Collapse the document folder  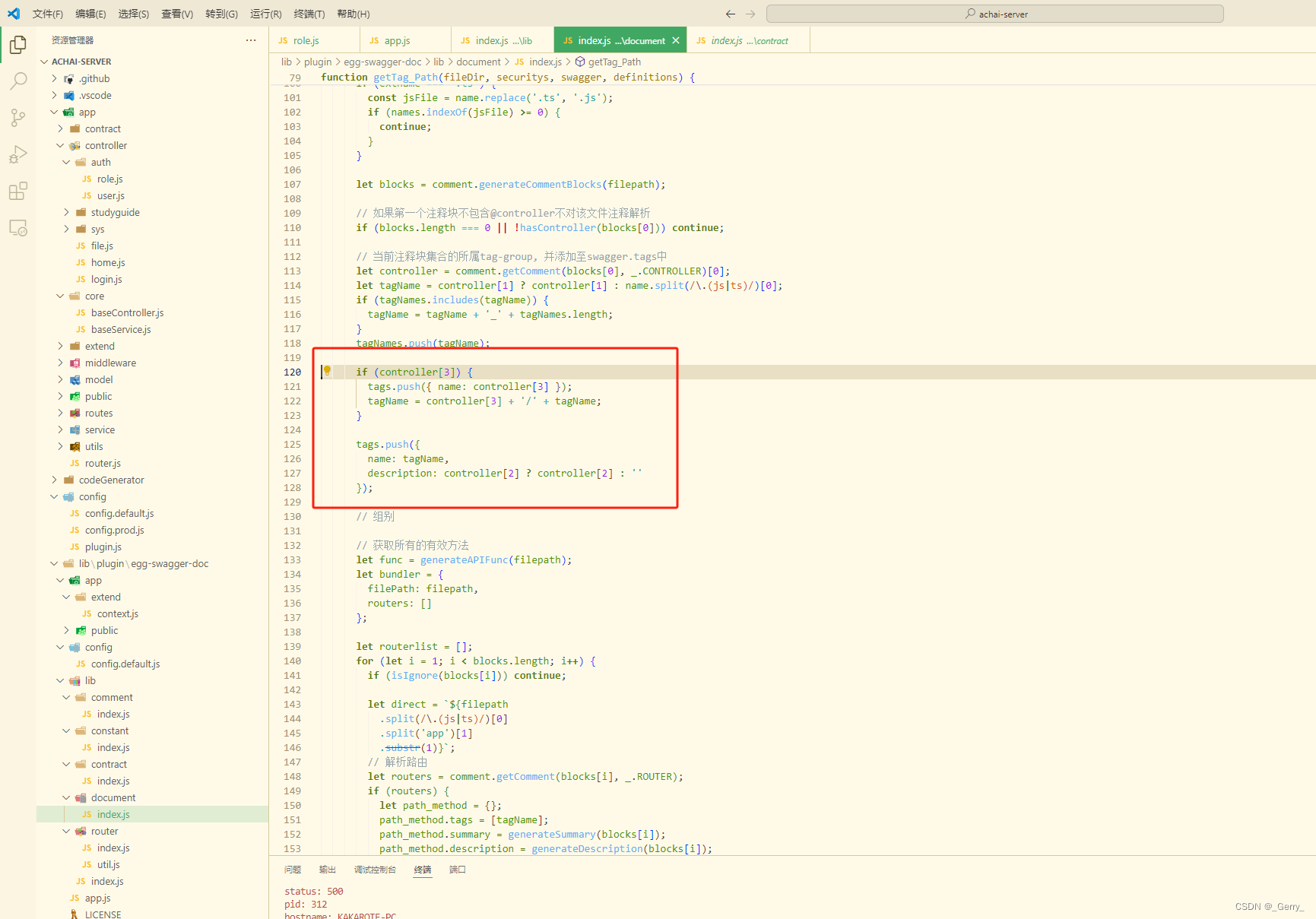[x=152, y=797]
